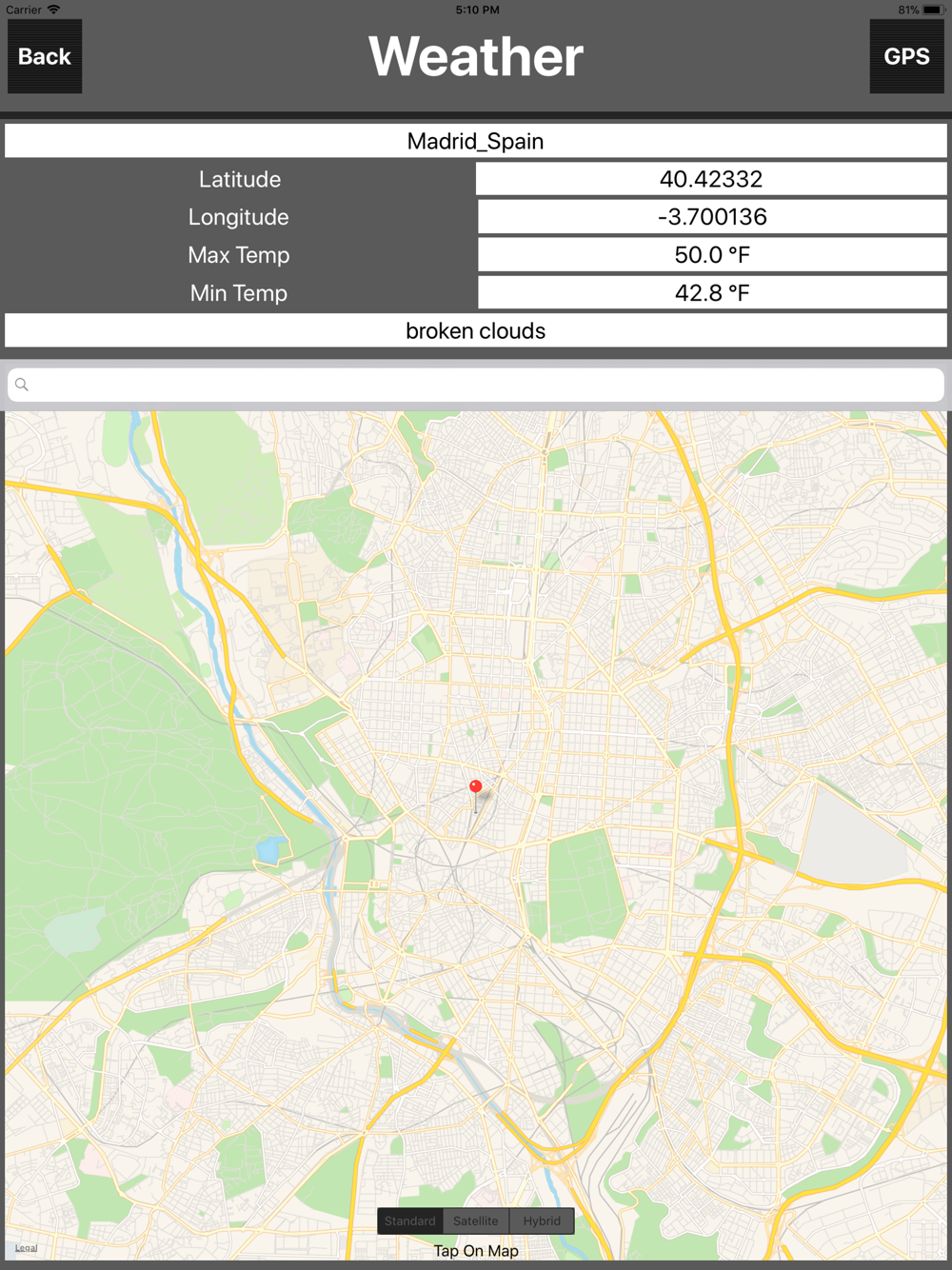Open the Legal link on map
Screen dimensions: 952x1270
coord(26,1248)
